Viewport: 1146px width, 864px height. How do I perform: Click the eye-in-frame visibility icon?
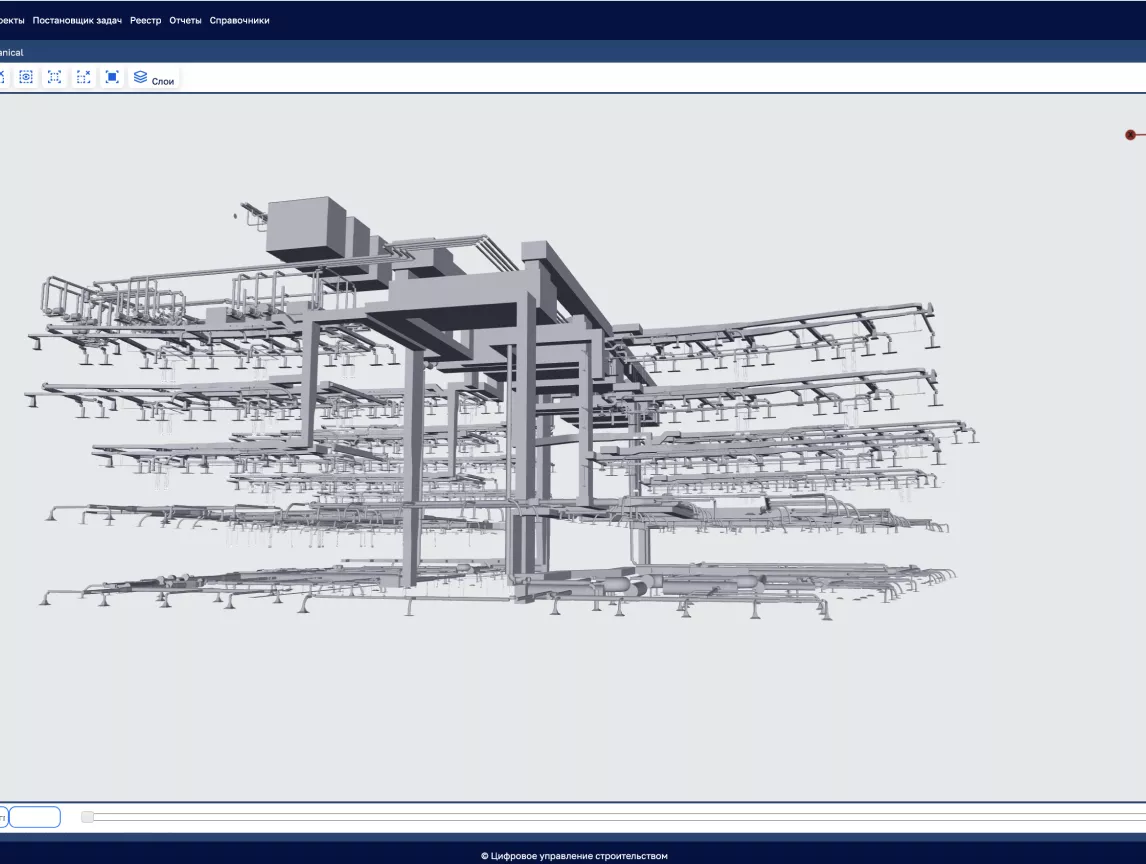point(26,77)
